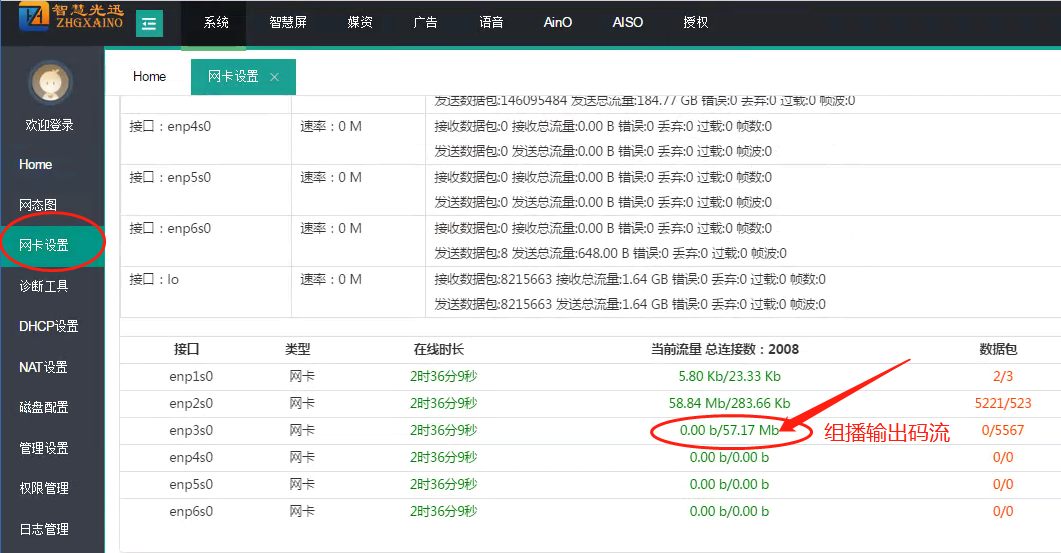Image resolution: width=1061 pixels, height=553 pixels.
Task: Expand the 欢迎登录 user dropdown
Action: pyautogui.click(x=50, y=126)
